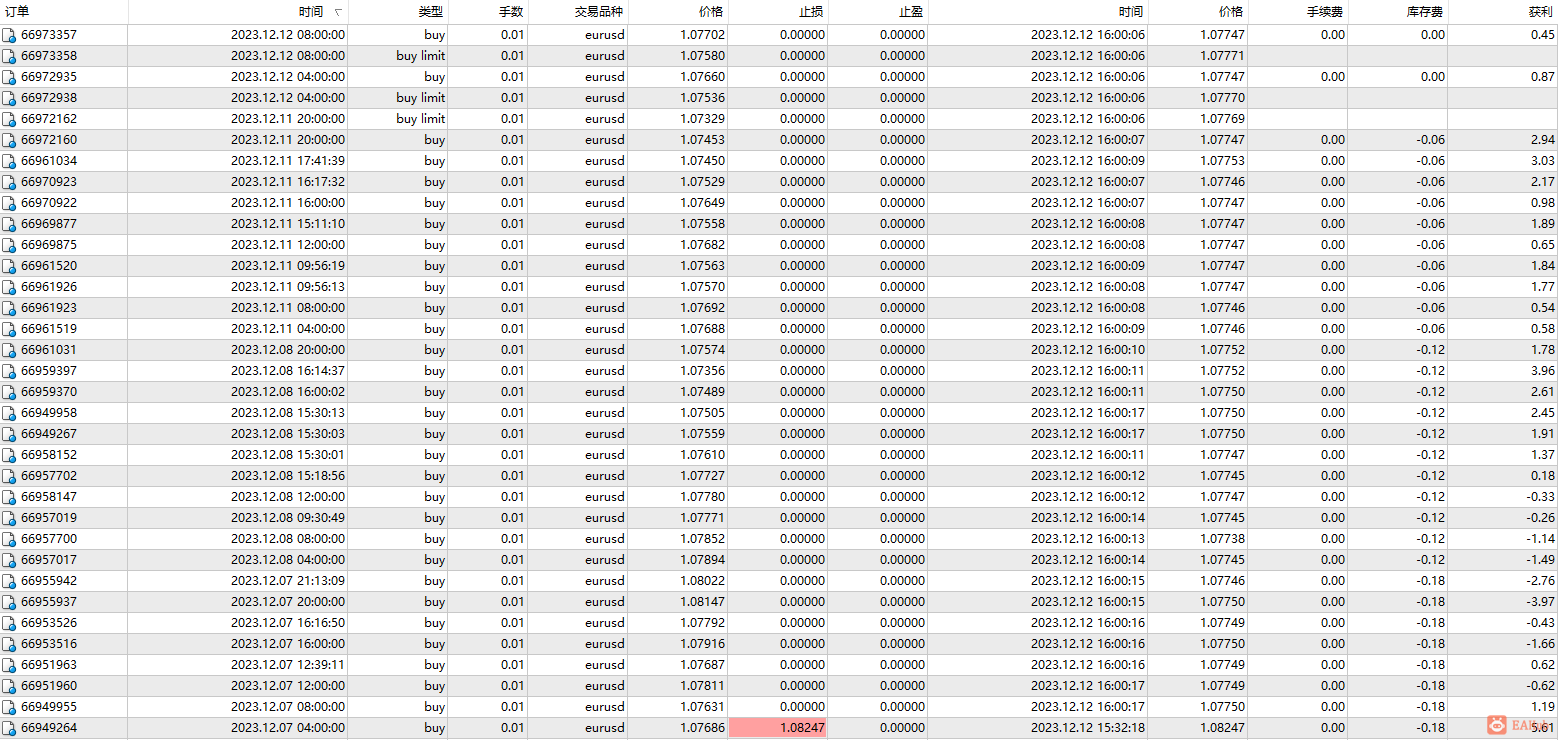
Task: Select order number 66955937
Action: pyautogui.click(x=49, y=602)
